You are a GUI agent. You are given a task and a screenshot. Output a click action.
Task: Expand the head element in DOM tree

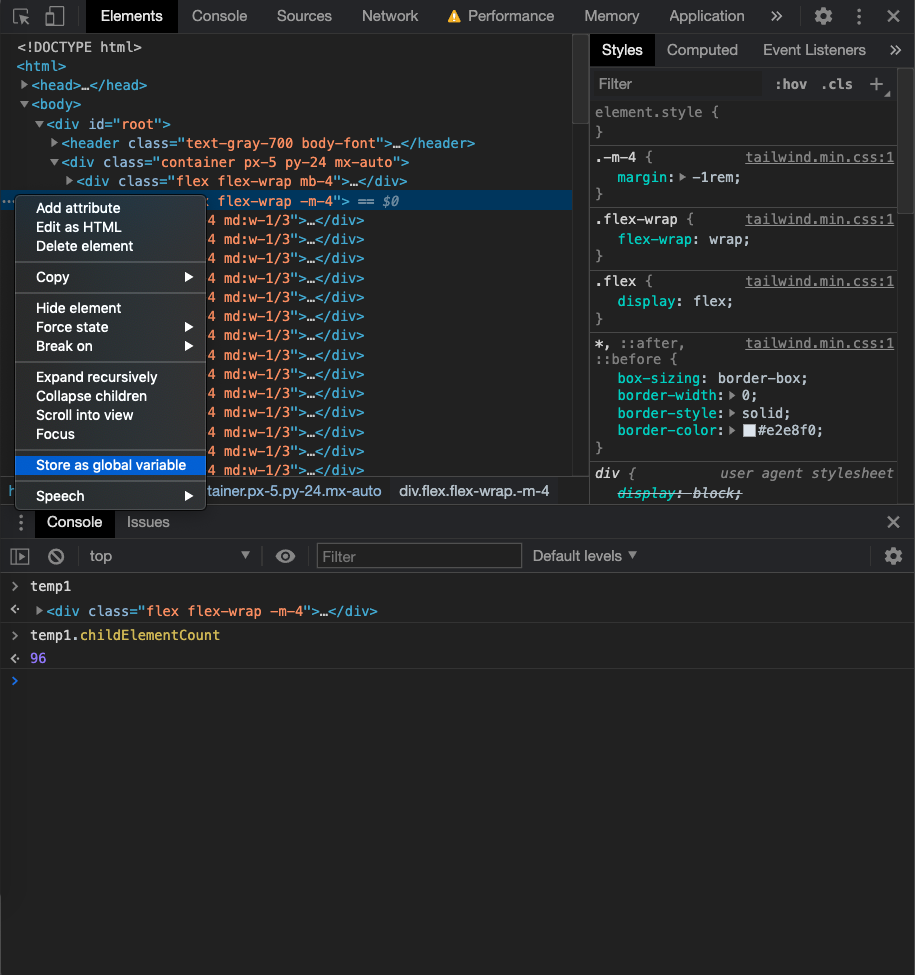coord(25,85)
